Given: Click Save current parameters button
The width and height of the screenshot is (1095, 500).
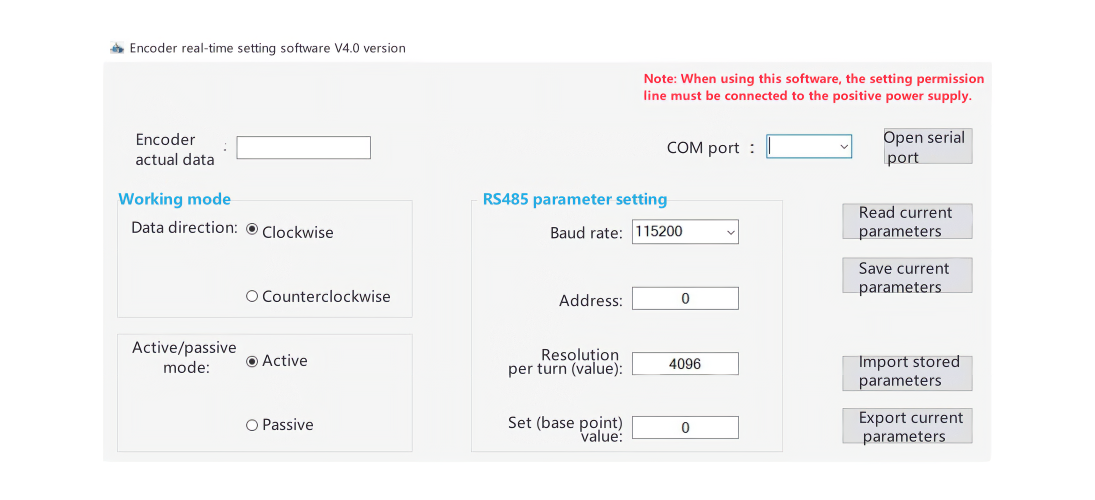Looking at the screenshot, I should point(907,275).
